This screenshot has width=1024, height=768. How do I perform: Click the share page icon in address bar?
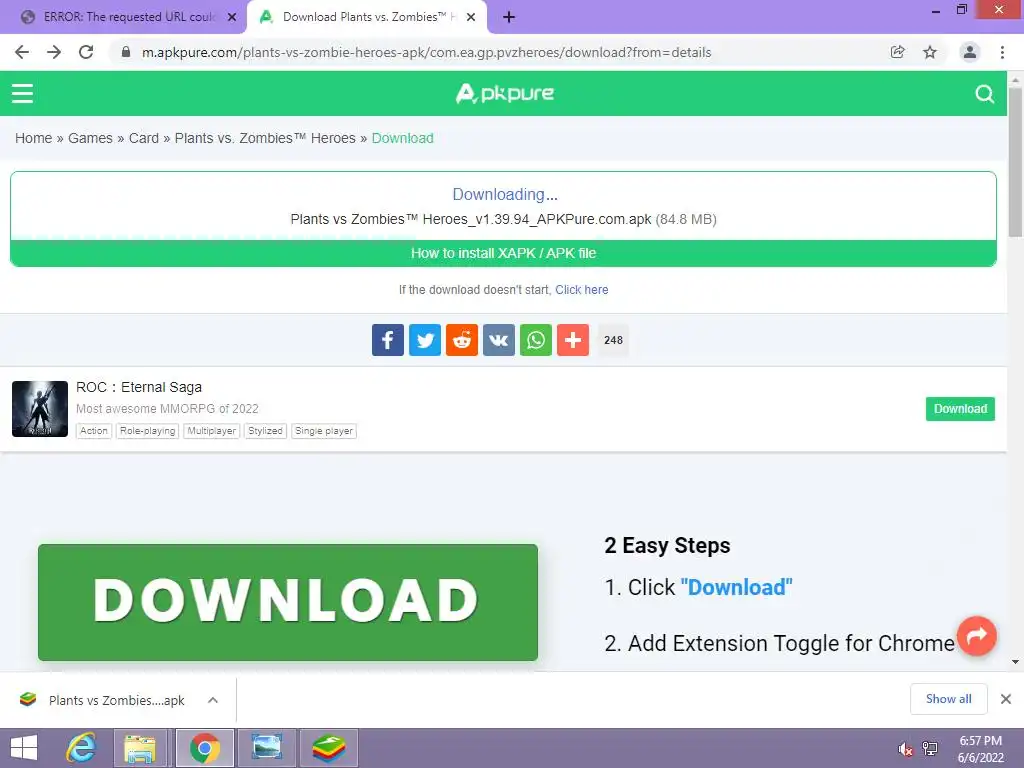click(897, 52)
